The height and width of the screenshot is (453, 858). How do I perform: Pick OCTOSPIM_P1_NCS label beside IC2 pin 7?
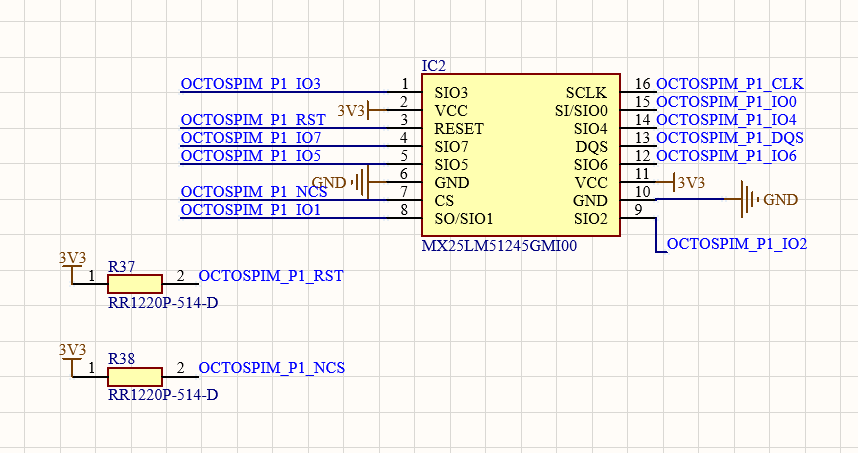coord(254,192)
